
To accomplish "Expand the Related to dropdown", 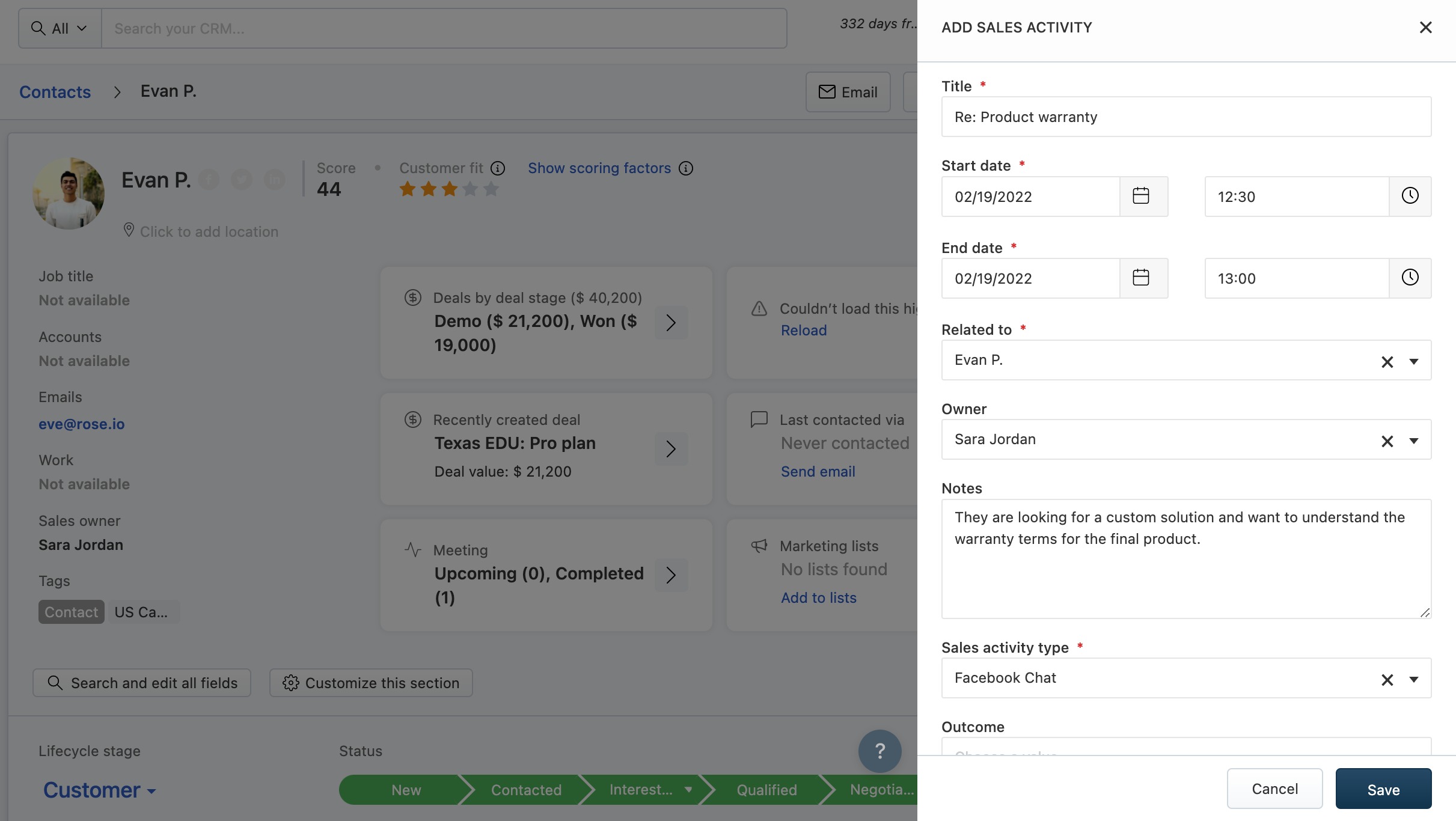I will pos(1414,361).
